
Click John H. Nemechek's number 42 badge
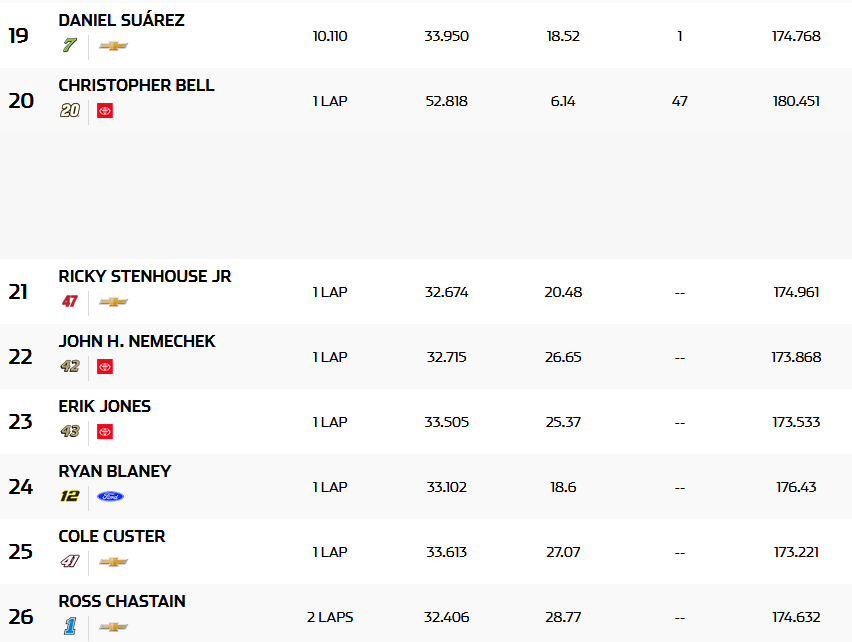click(x=69, y=367)
